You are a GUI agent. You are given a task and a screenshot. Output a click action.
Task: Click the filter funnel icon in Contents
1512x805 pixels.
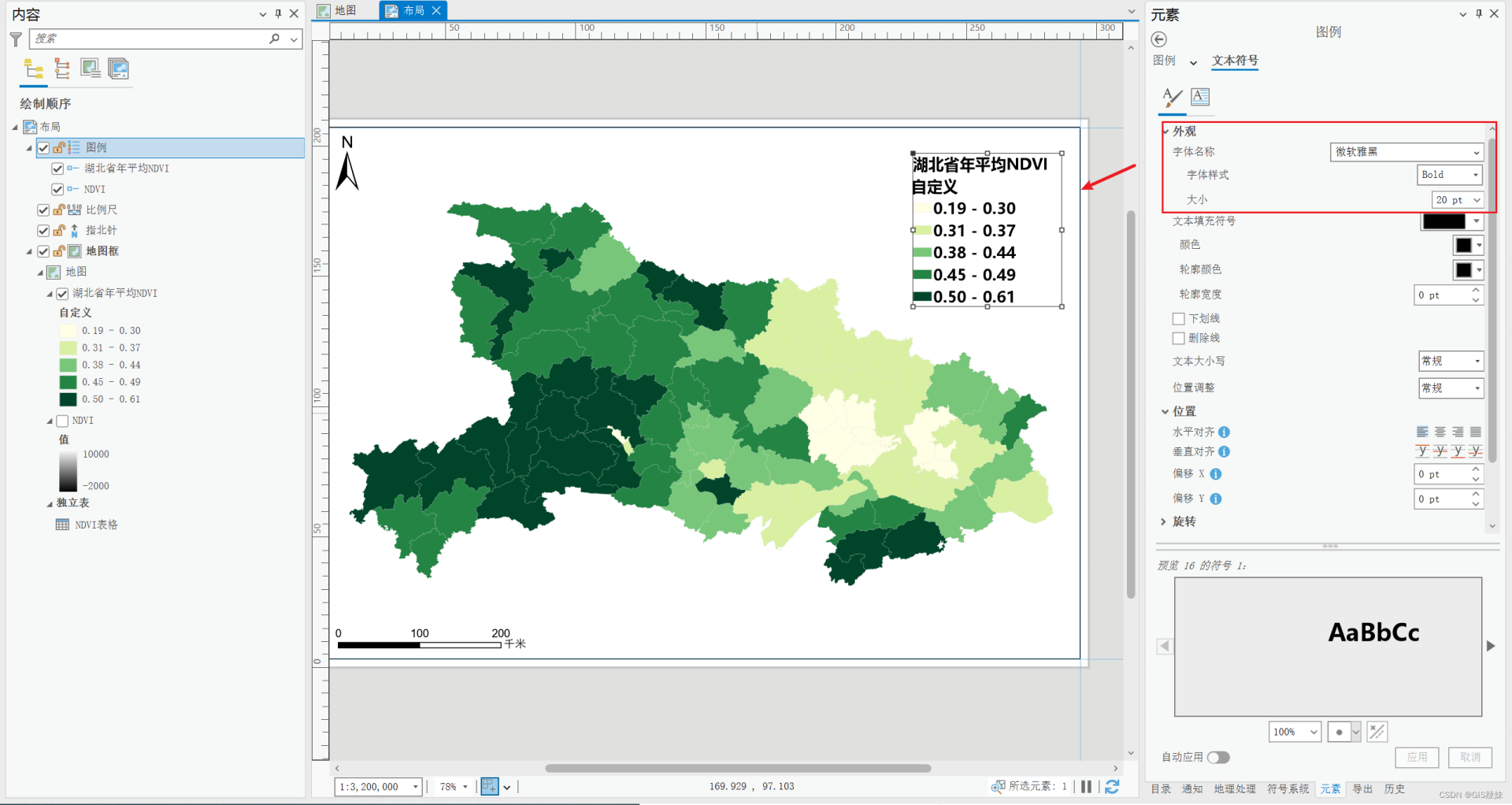tap(16, 39)
